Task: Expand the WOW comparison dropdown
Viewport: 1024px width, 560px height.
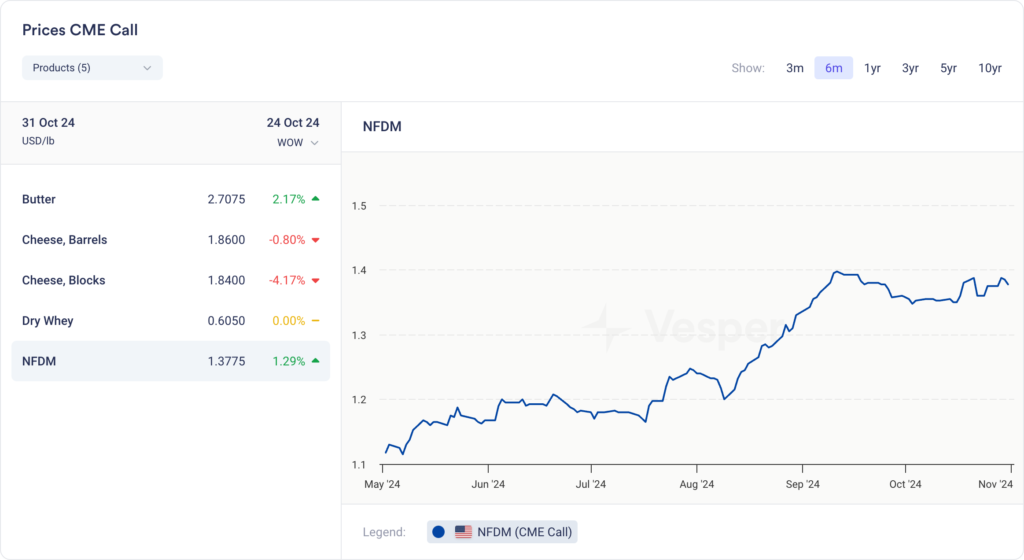Action: [x=298, y=143]
